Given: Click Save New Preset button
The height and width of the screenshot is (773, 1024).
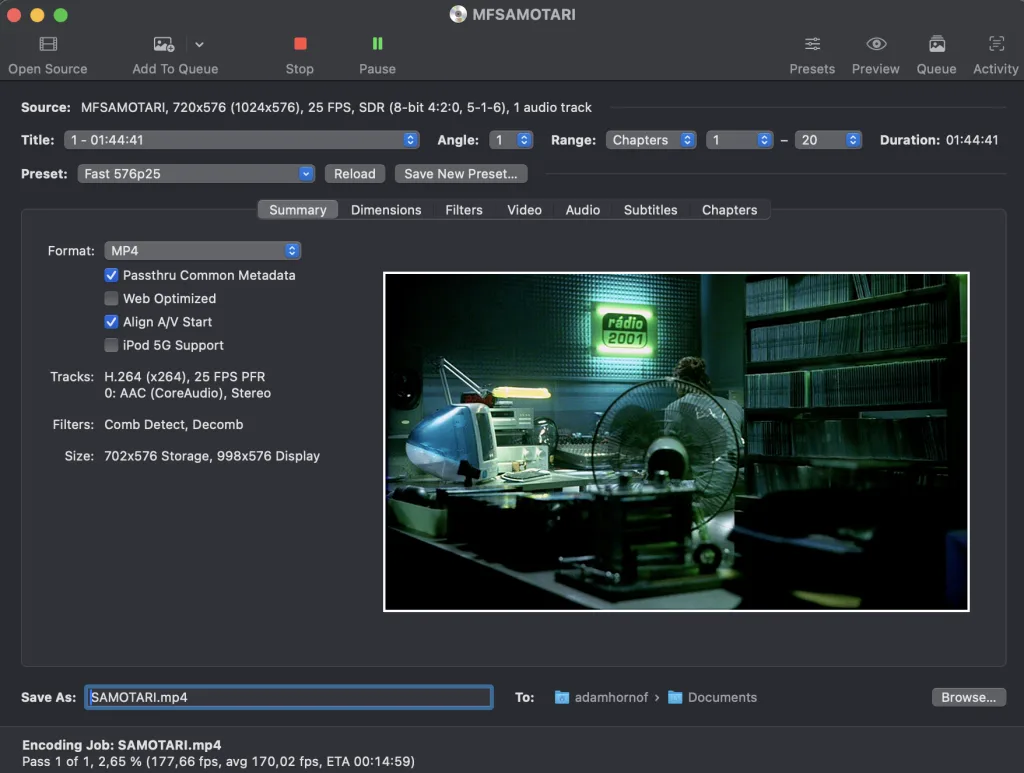Looking at the screenshot, I should point(461,174).
